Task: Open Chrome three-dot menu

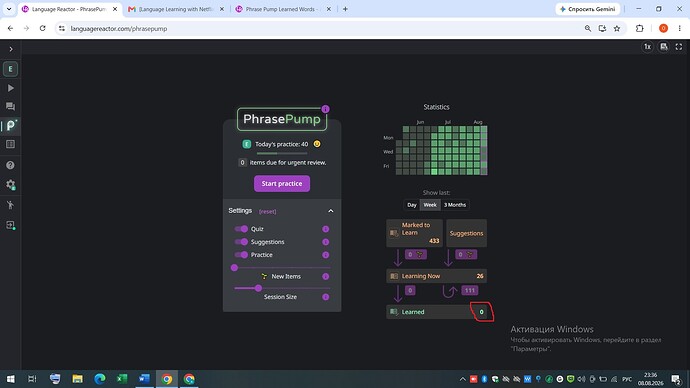Action: click(679, 29)
